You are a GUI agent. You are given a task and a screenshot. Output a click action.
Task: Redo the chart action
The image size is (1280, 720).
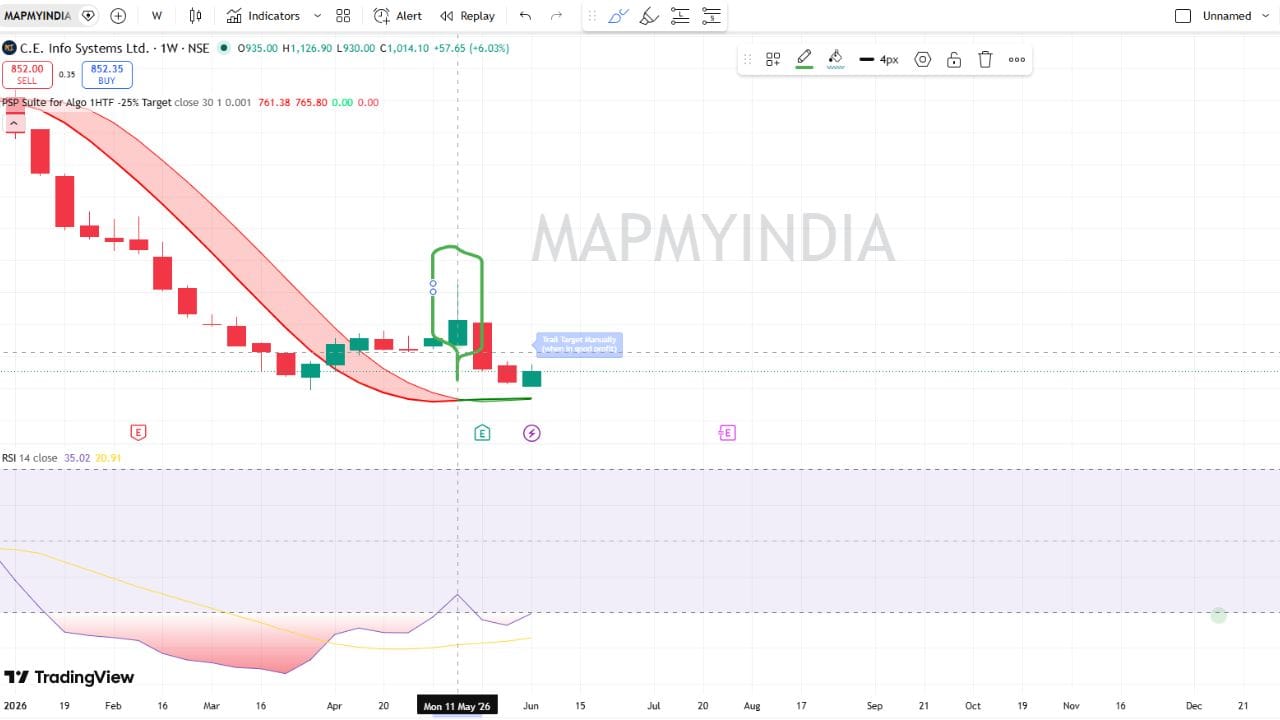point(557,16)
